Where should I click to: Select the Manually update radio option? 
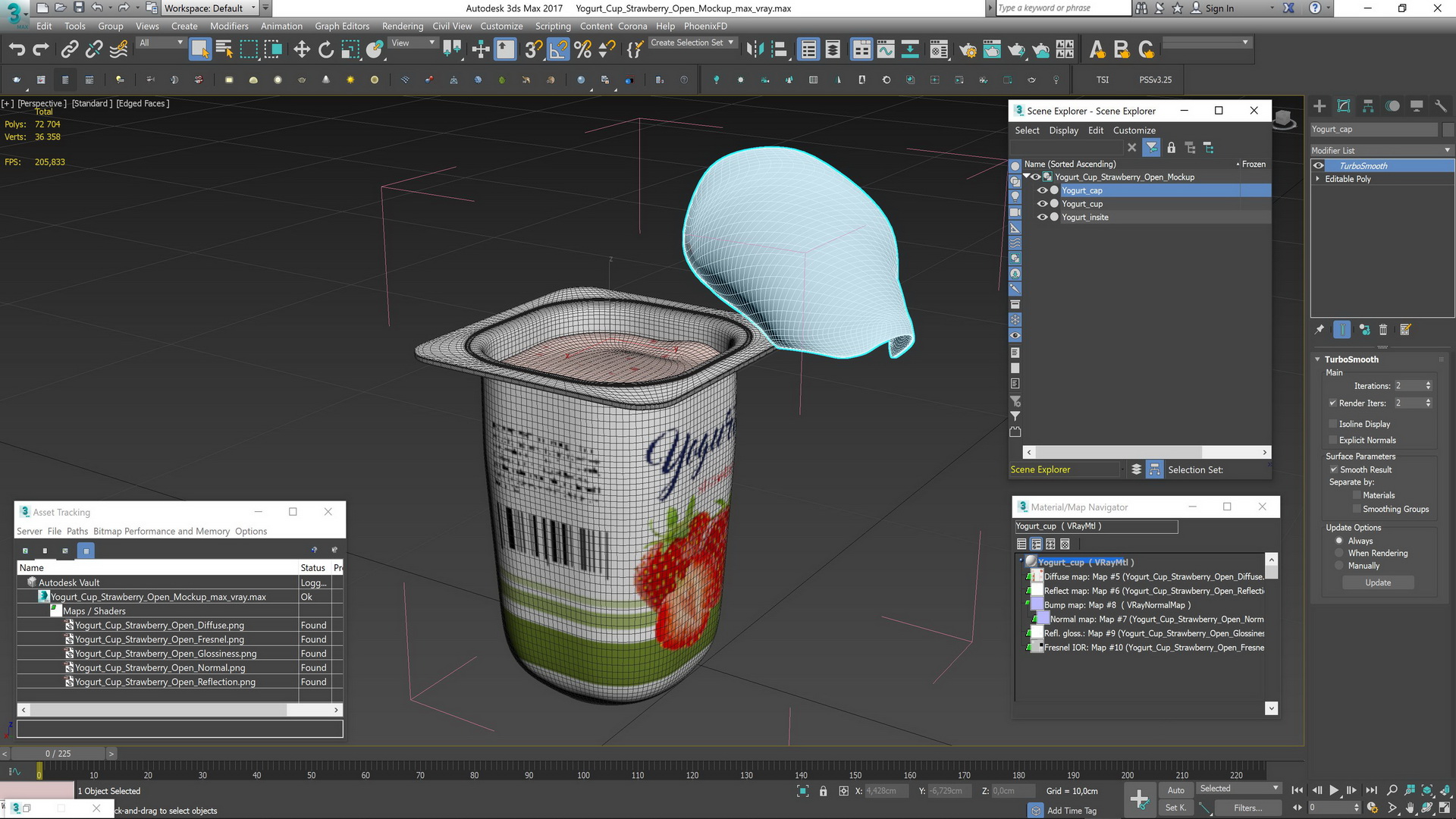1339,566
